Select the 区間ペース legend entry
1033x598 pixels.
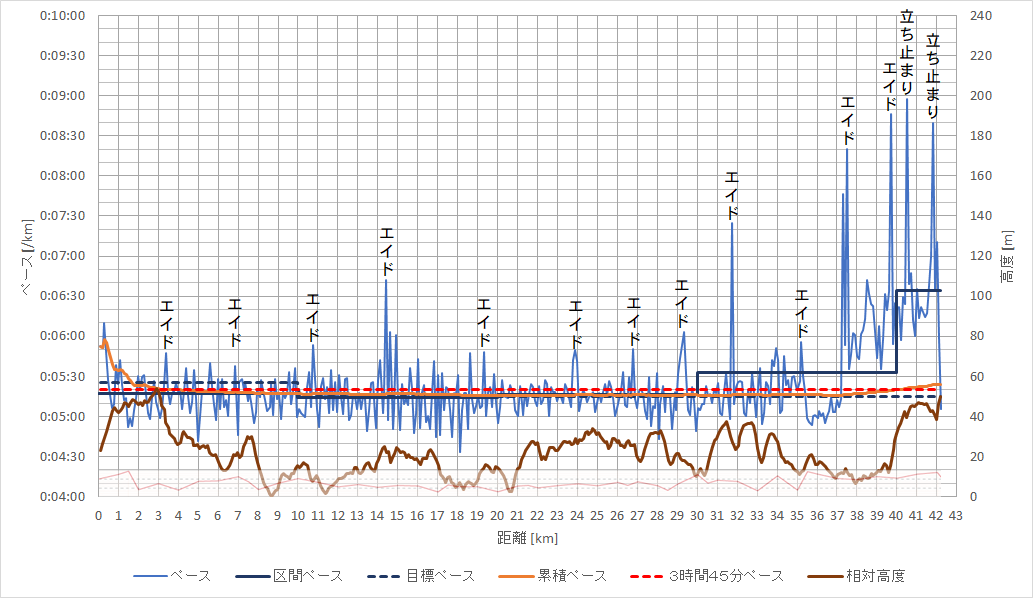(290, 576)
